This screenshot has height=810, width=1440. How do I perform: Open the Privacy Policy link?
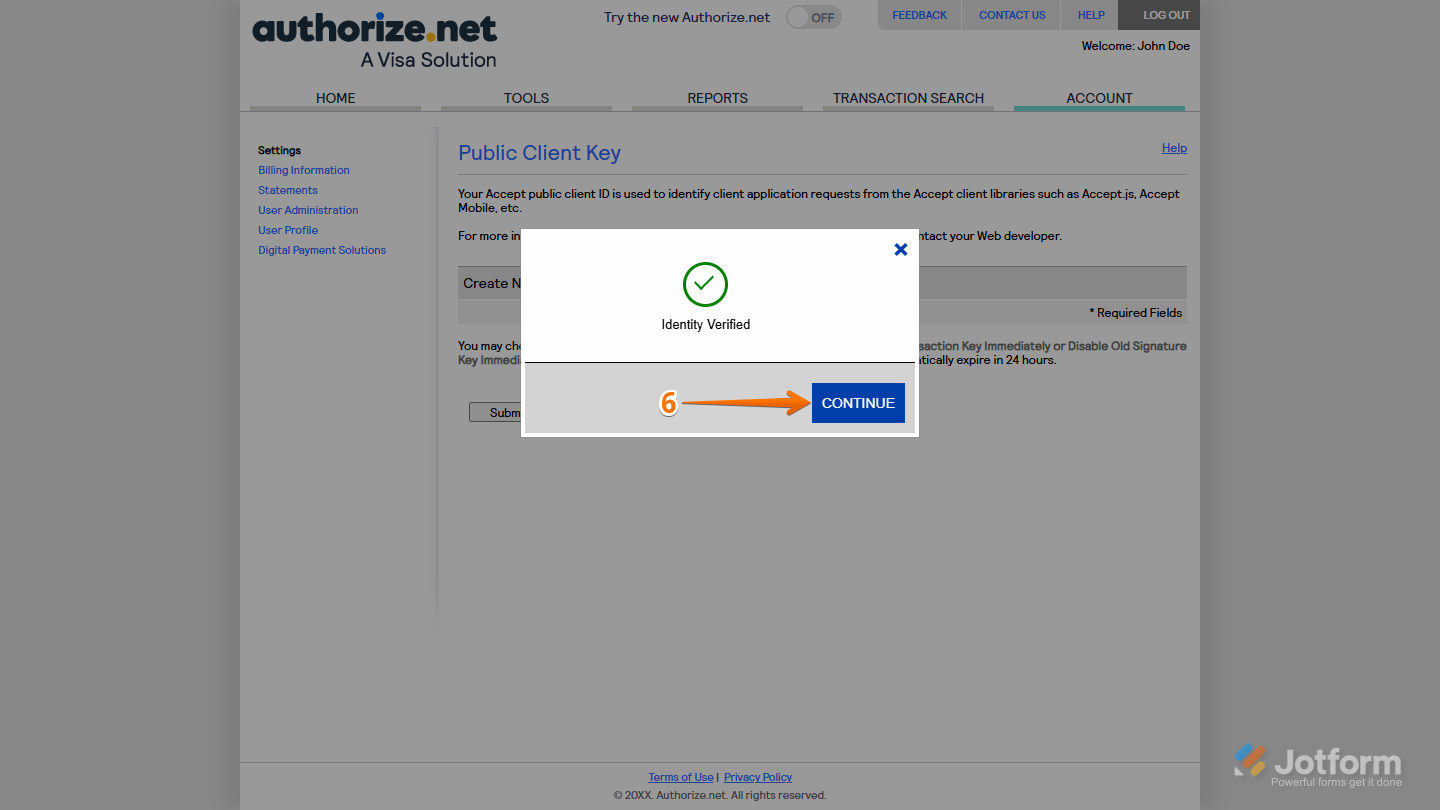(x=757, y=777)
